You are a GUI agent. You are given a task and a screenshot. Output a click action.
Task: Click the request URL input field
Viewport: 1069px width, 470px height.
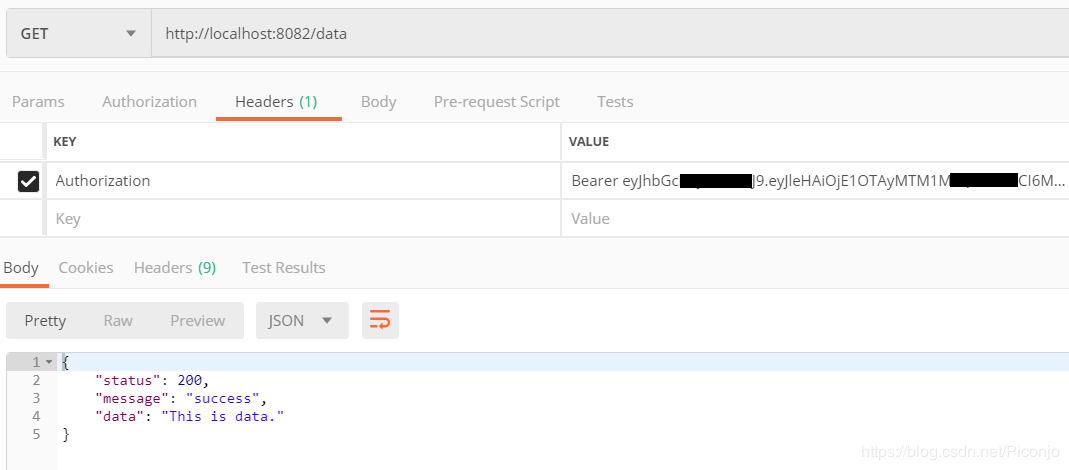coord(600,34)
